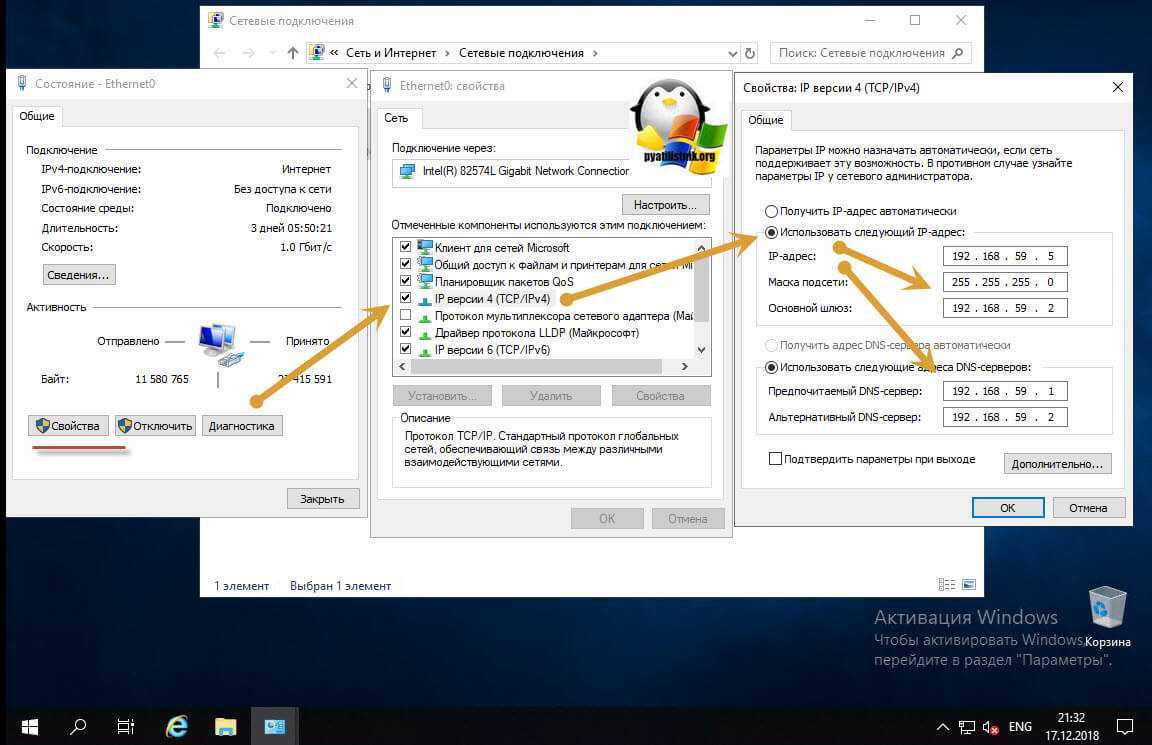The width and height of the screenshot is (1152, 745).
Task: Click the volume icon in system tray
Action: point(988,726)
